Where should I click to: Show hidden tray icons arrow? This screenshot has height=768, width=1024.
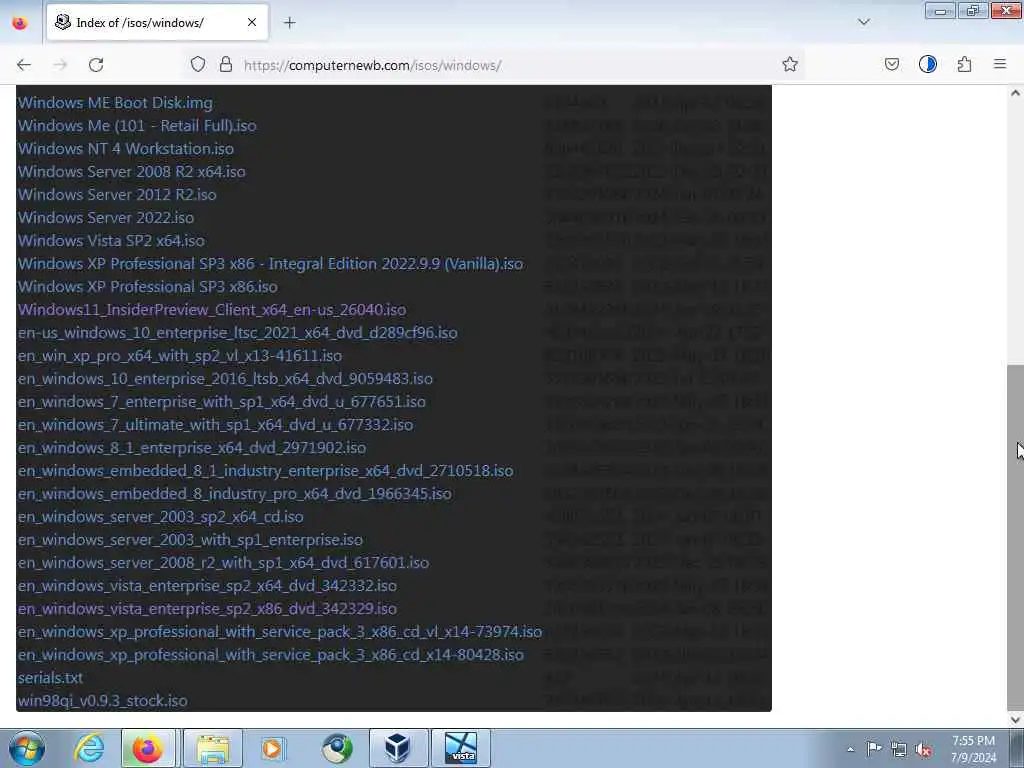click(850, 749)
